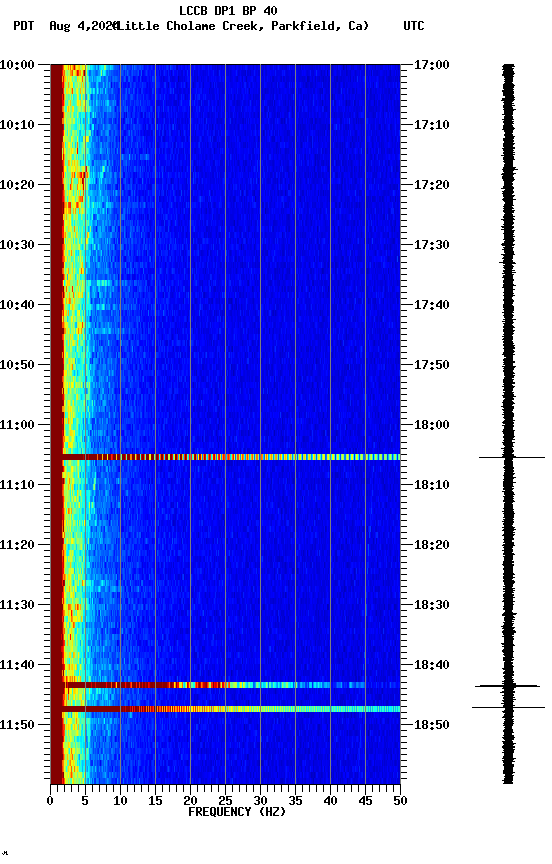Click the seismogram spike just after 18:40 UTC
Screen dimensions: 552x864
click(507, 686)
